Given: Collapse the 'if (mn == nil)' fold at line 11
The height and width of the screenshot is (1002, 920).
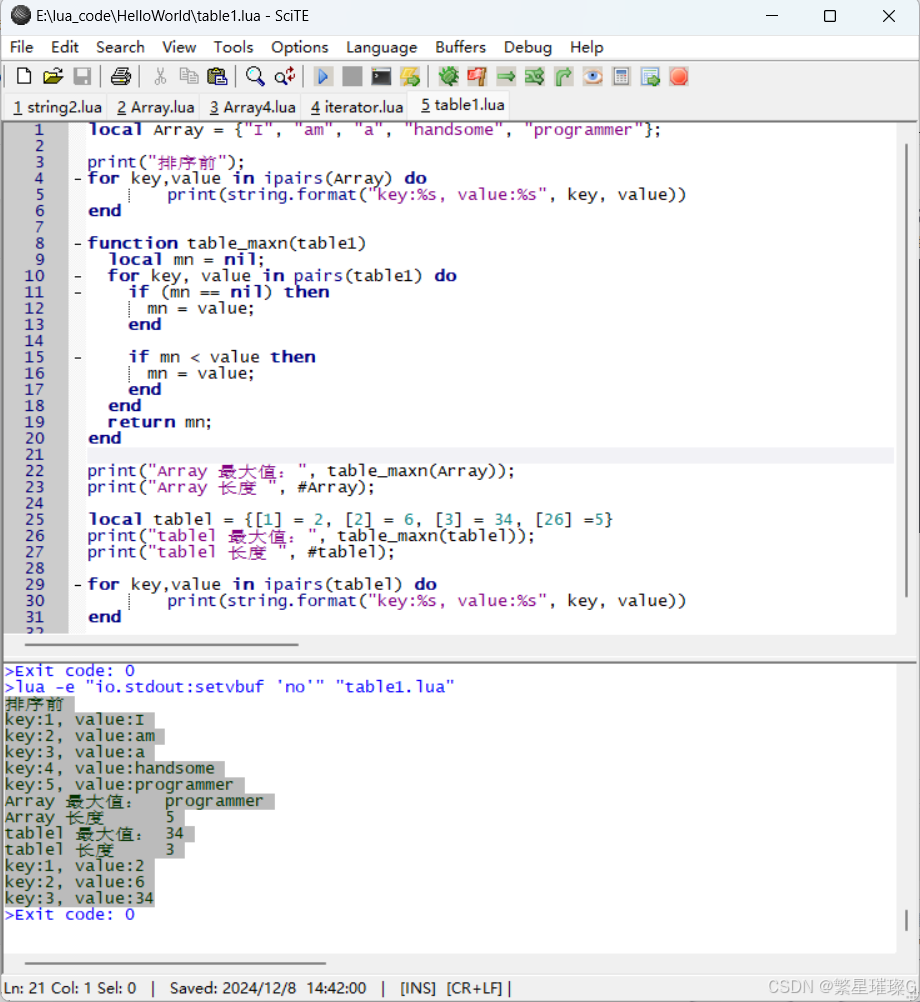Looking at the screenshot, I should pyautogui.click(x=77, y=293).
